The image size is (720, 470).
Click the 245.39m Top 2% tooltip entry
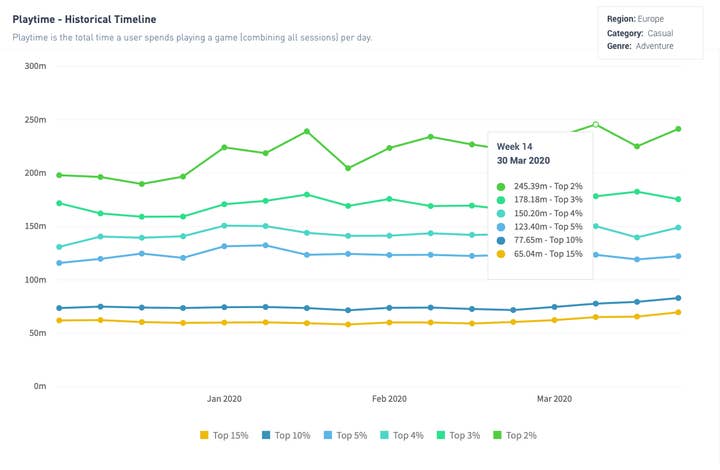click(x=540, y=186)
